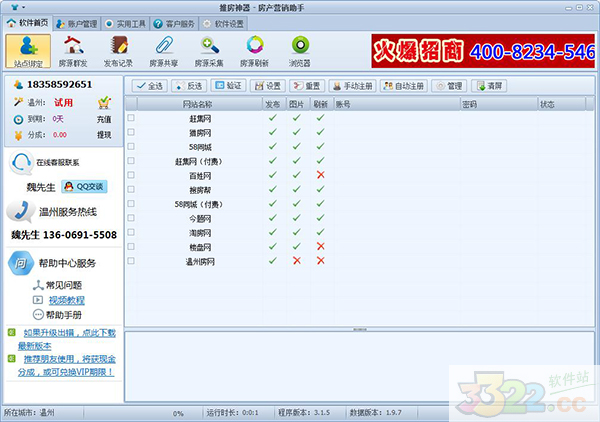Open 房源采集 listing collection magnifier
This screenshot has height=422, width=600.
click(x=209, y=51)
